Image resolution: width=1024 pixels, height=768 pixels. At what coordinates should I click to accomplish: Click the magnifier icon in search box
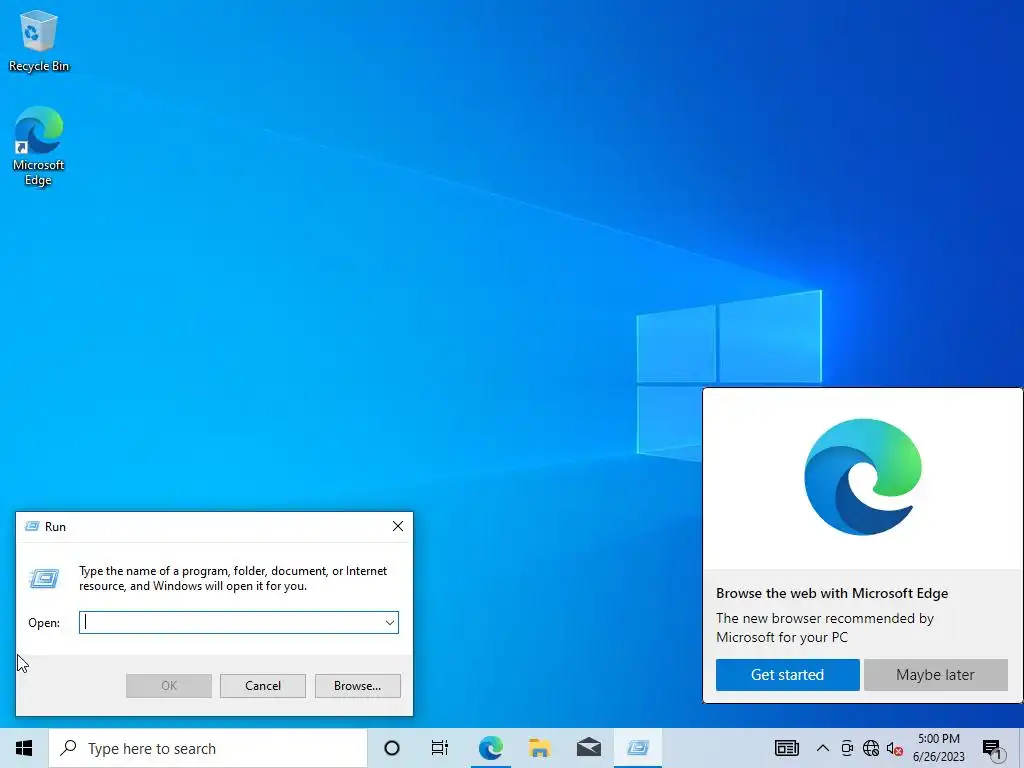[x=68, y=748]
